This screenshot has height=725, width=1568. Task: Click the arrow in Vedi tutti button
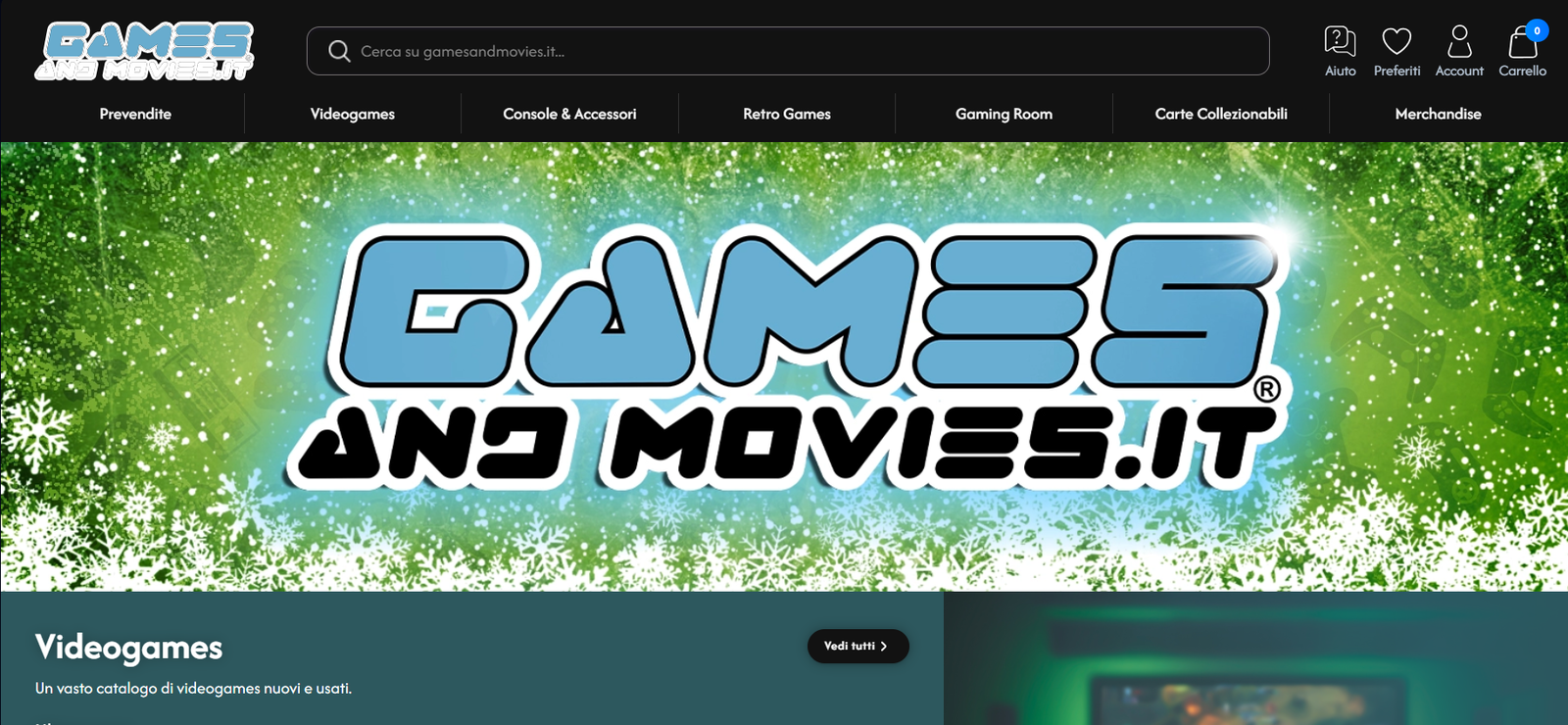coord(884,647)
